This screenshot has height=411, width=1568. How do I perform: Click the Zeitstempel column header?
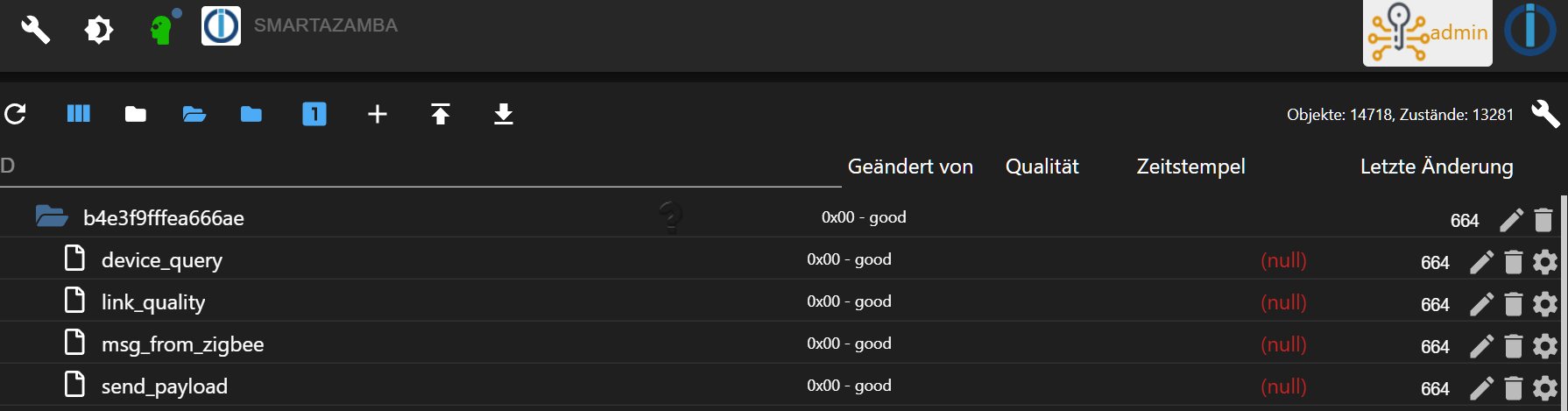[1190, 167]
